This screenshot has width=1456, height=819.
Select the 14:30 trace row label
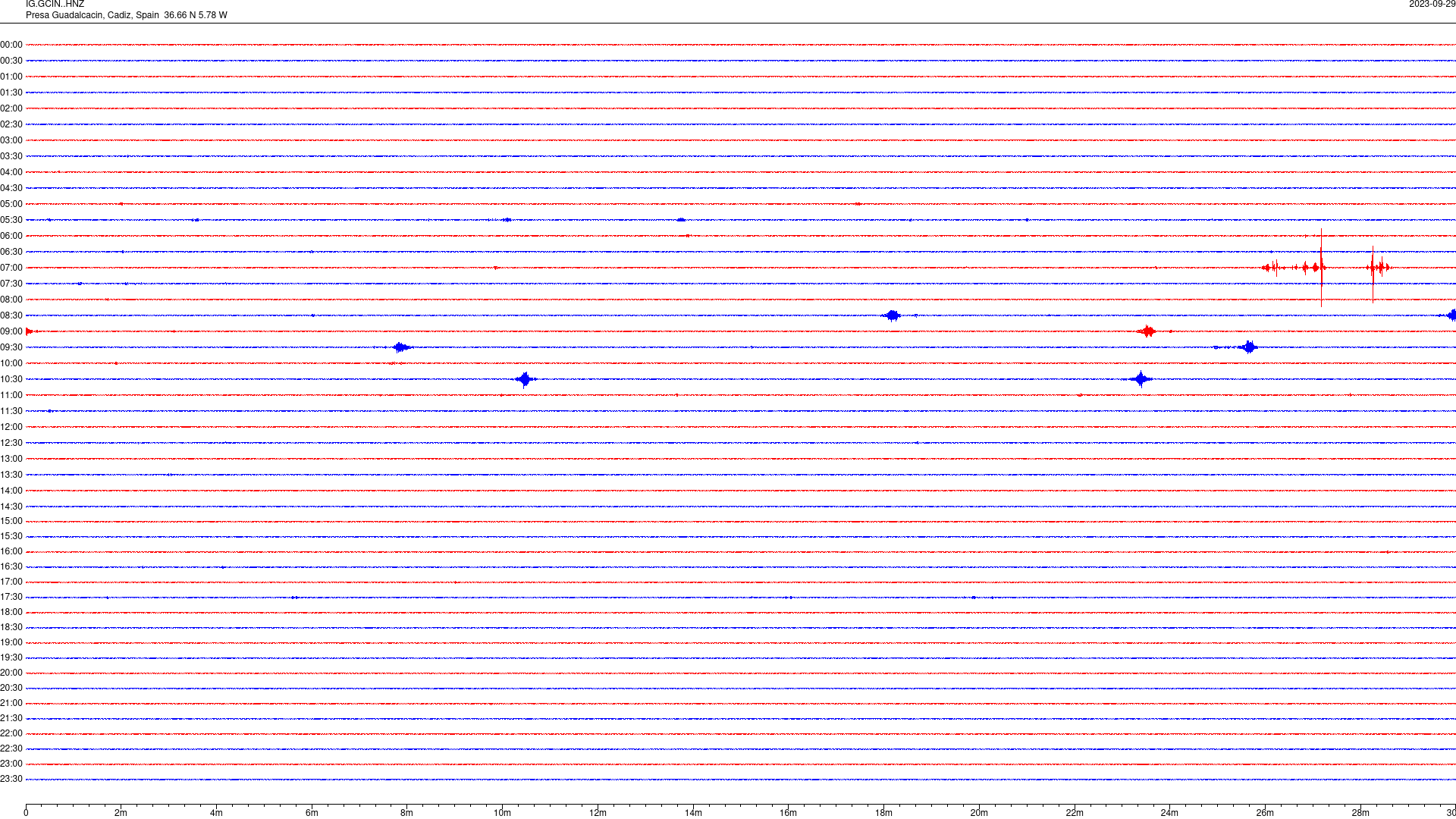pyautogui.click(x=11, y=507)
